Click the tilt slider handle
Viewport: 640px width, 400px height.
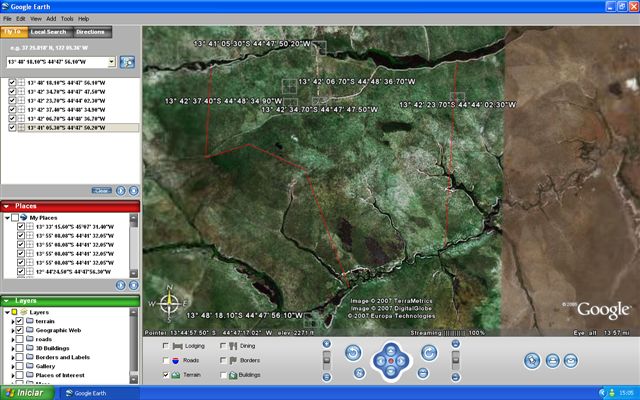(456, 360)
